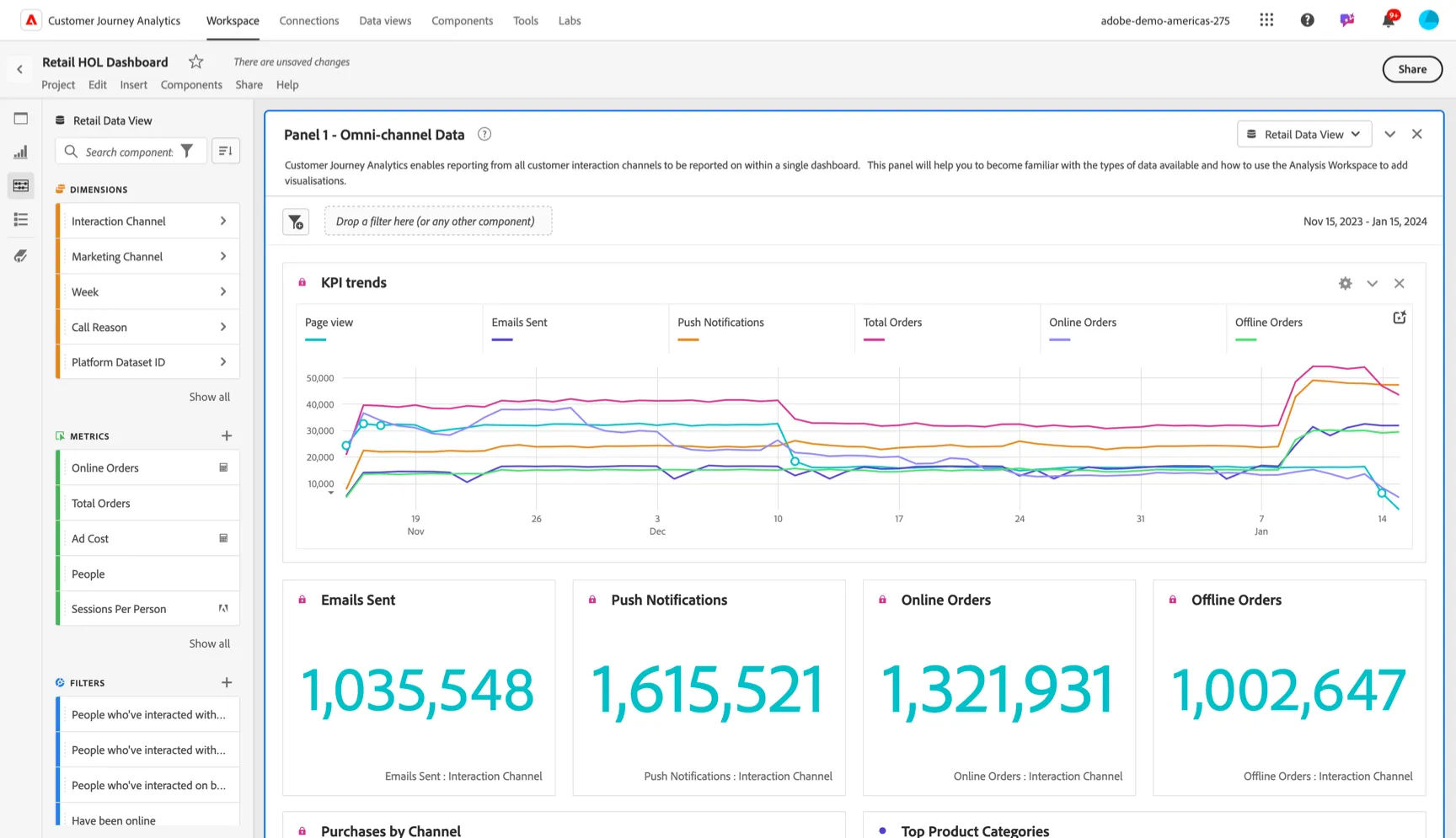Open the Visualizations icon in left rail
Screen dimensions: 1456x838
coord(21,152)
